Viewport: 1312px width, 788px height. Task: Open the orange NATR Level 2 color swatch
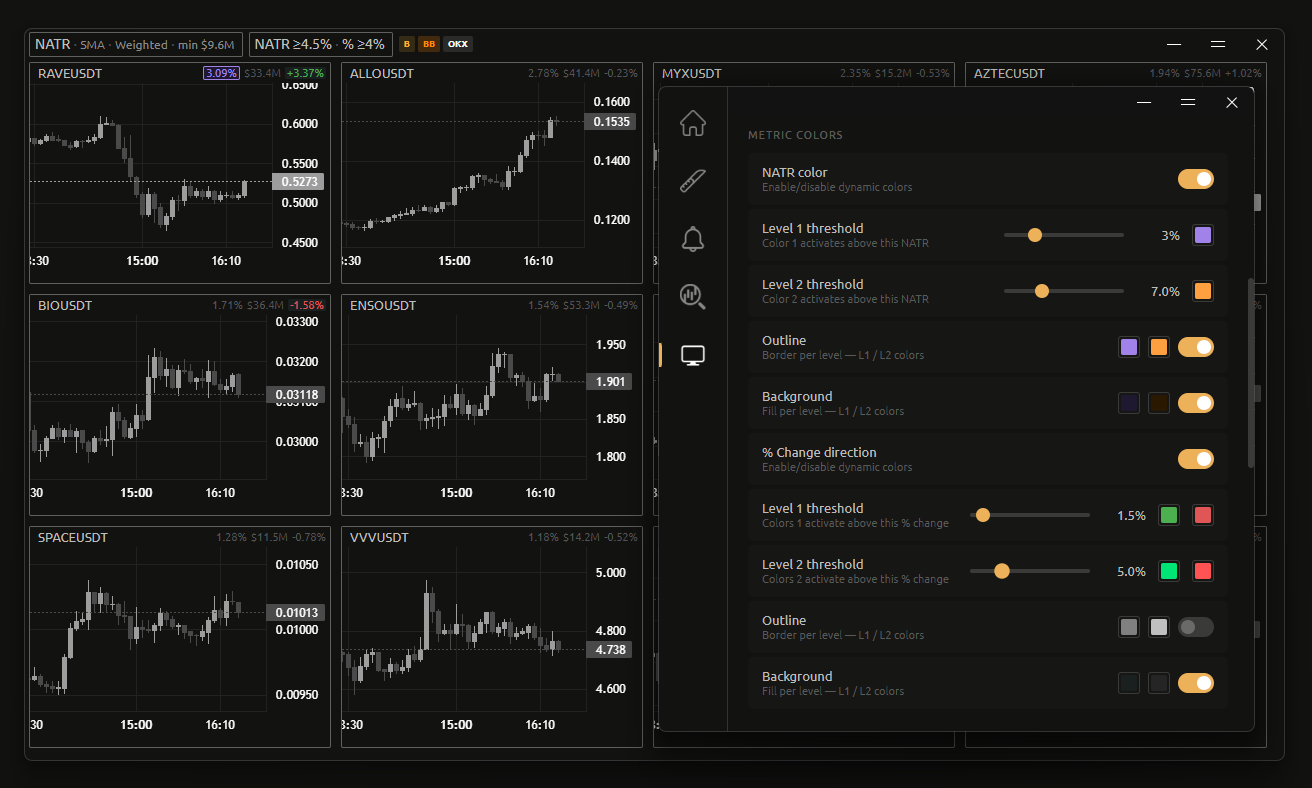1203,291
